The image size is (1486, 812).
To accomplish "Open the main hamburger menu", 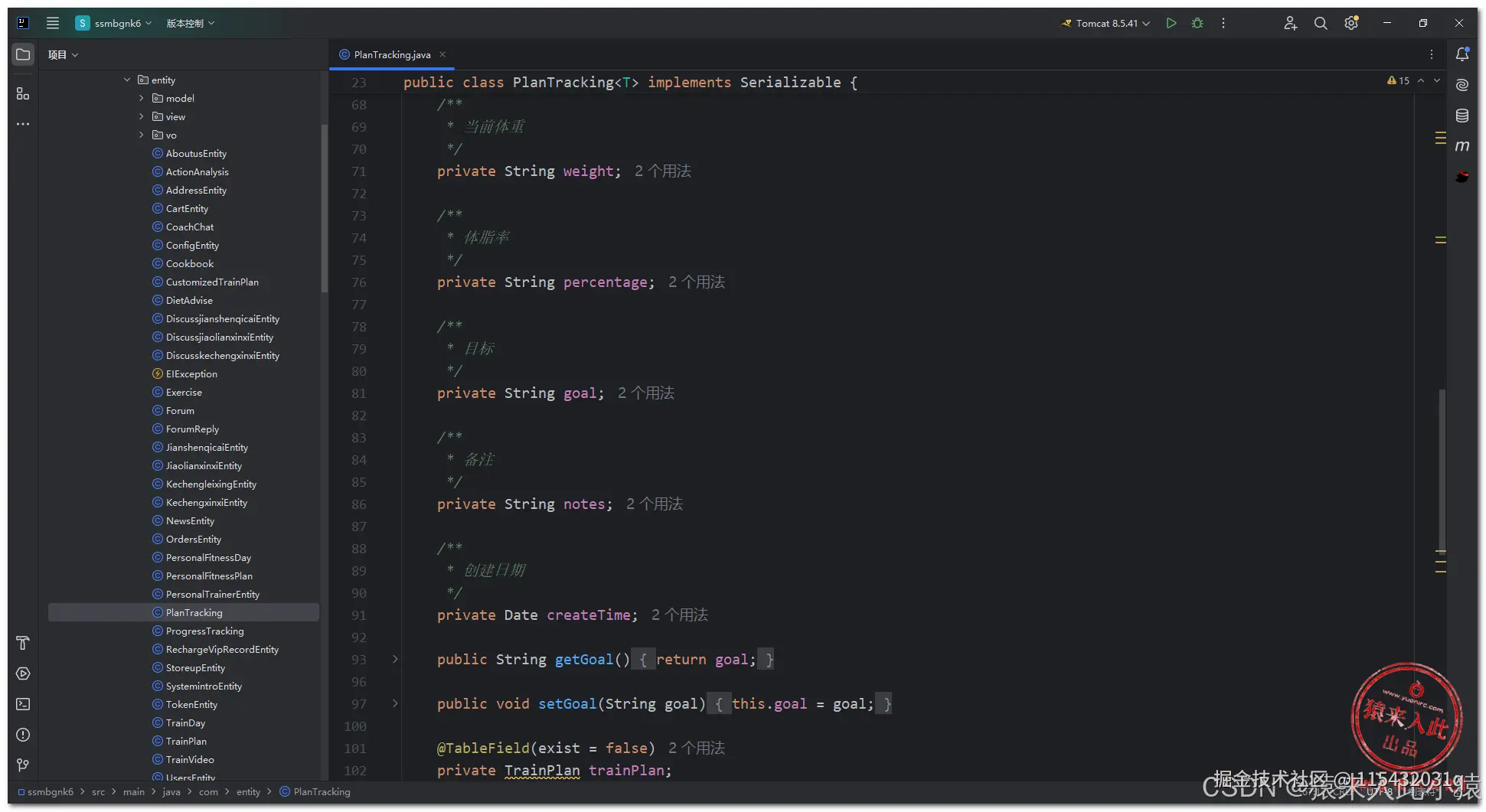I will (x=53, y=23).
